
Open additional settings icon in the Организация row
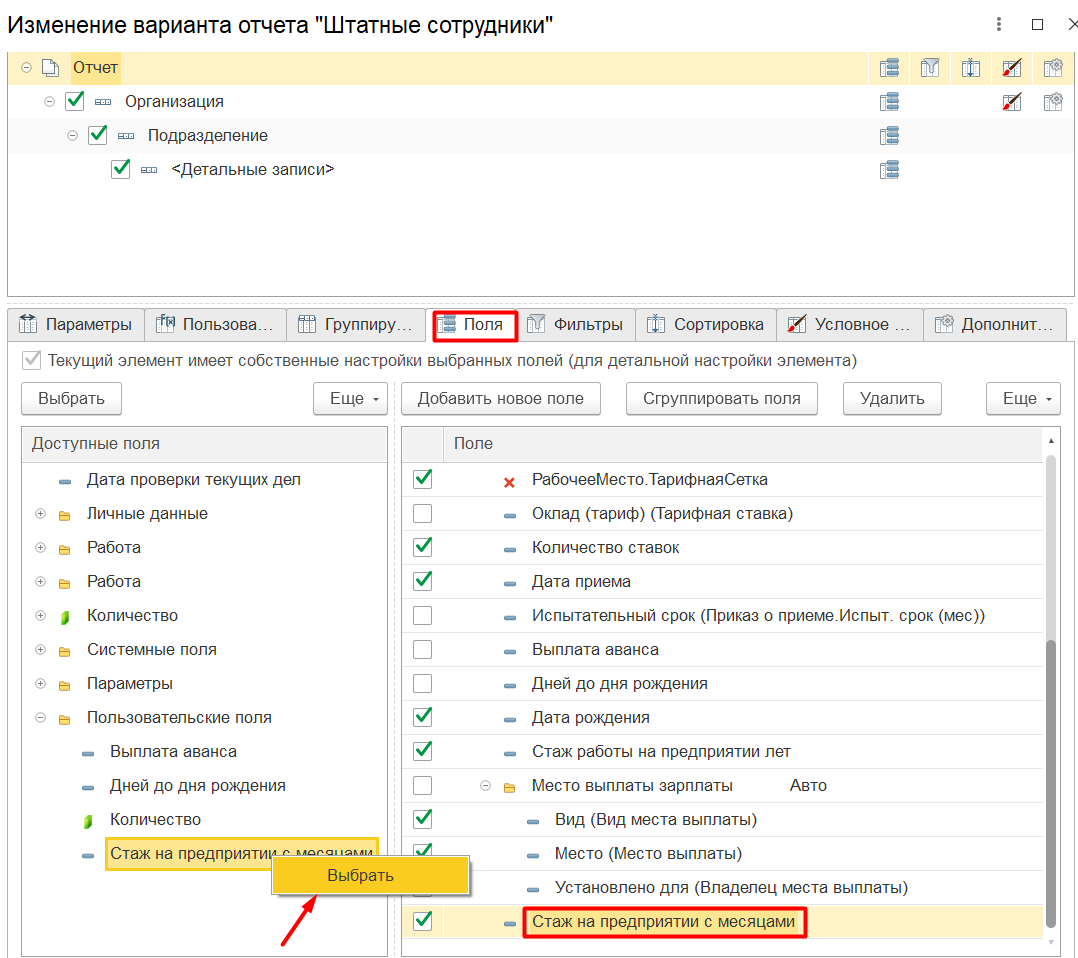(x=1053, y=102)
